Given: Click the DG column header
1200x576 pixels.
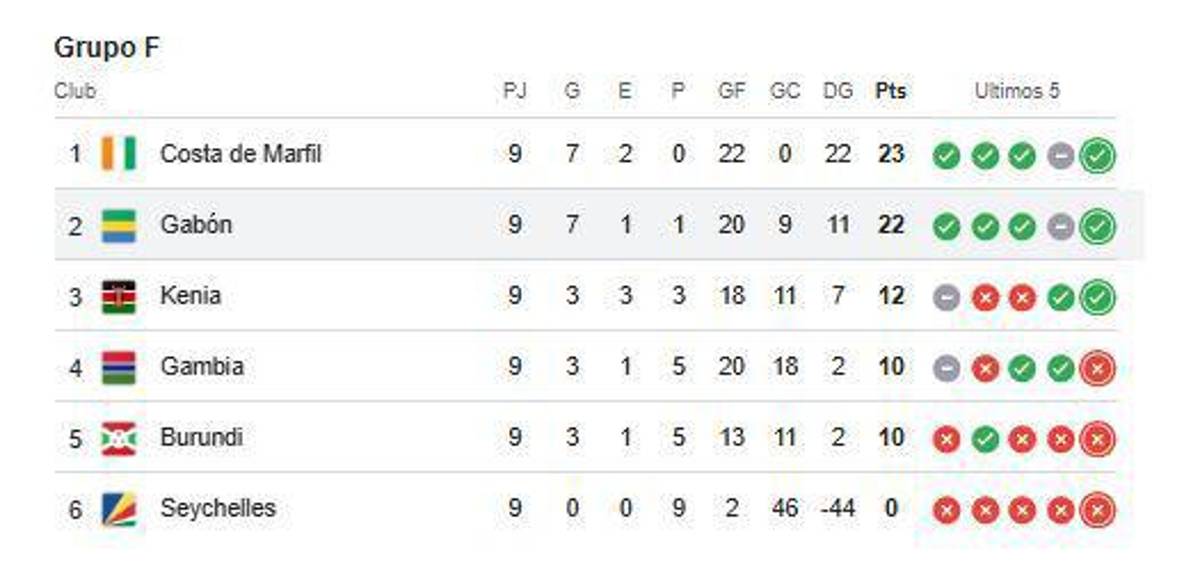Looking at the screenshot, I should pyautogui.click(x=838, y=91).
